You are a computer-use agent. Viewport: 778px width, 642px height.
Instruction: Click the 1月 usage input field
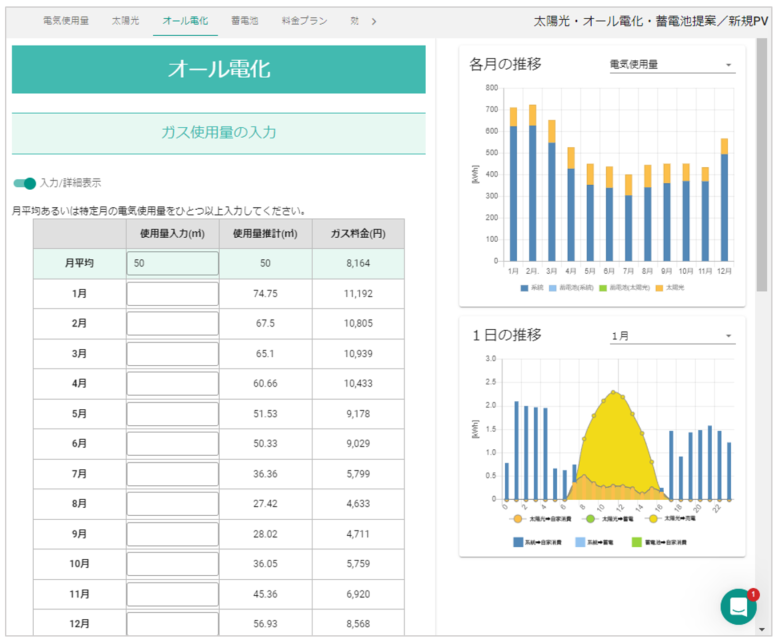coord(172,294)
